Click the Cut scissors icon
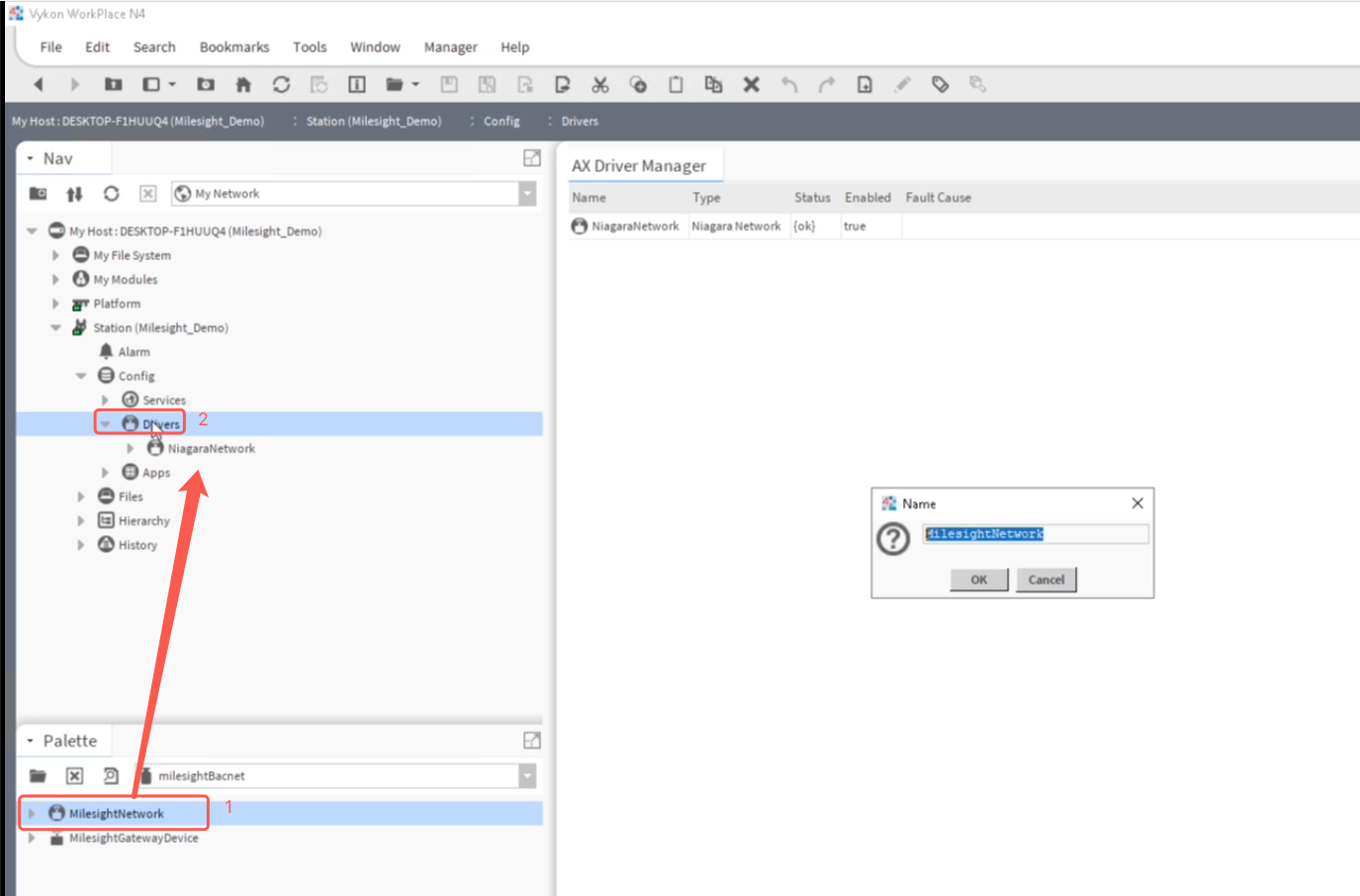 [x=600, y=85]
